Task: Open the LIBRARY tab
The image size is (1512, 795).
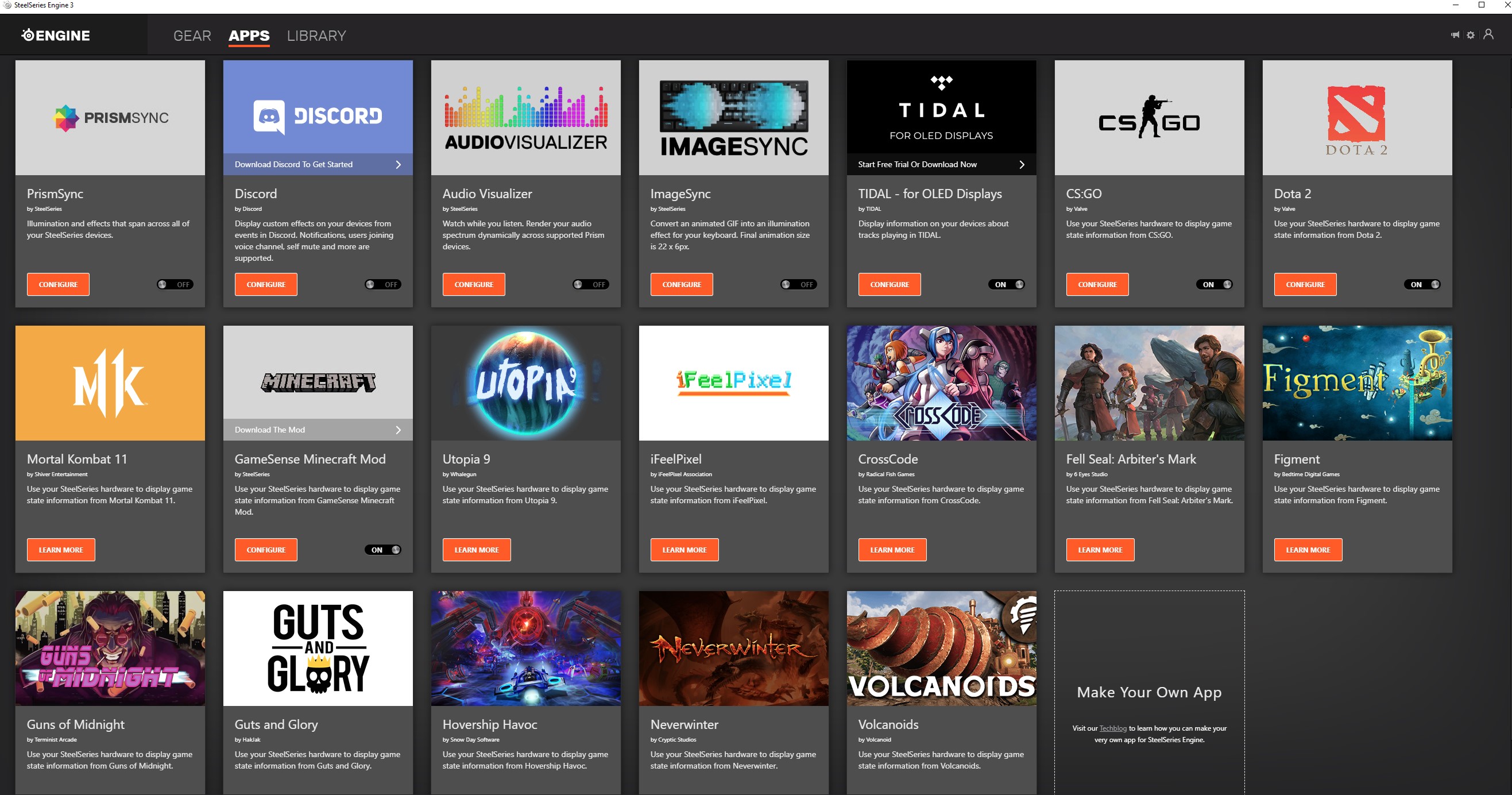Action: [316, 36]
